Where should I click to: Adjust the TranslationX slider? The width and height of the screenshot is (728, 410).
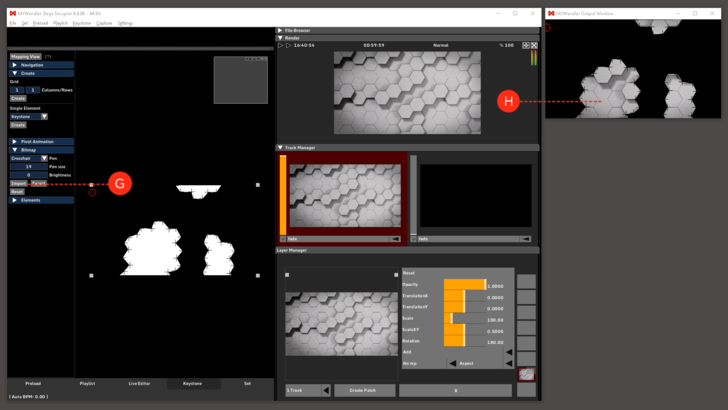465,296
